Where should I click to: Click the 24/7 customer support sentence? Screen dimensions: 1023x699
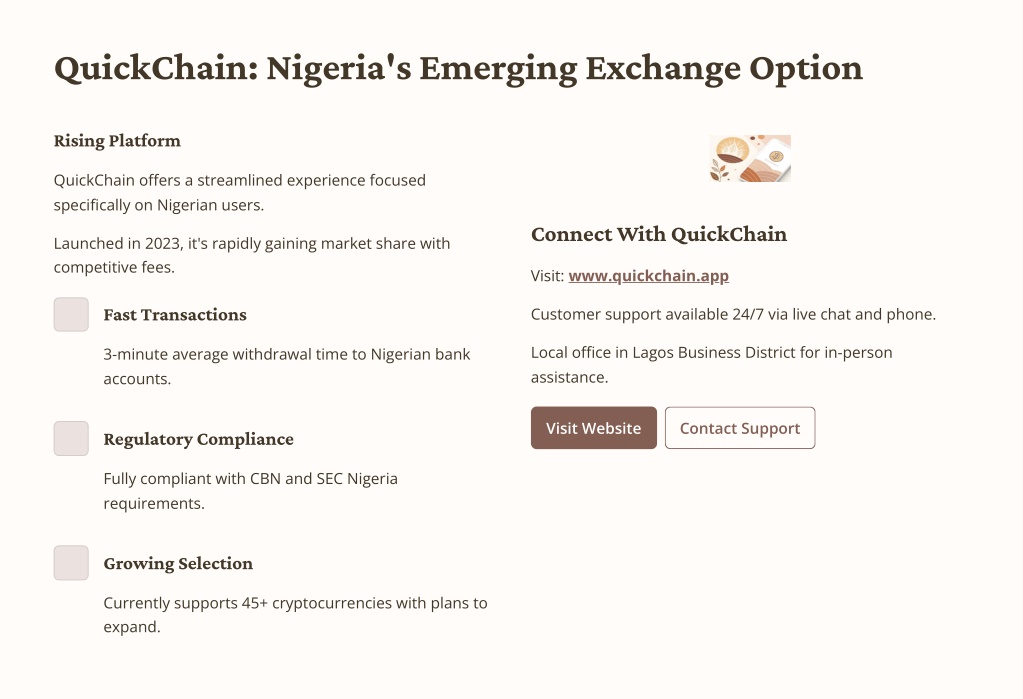point(733,315)
